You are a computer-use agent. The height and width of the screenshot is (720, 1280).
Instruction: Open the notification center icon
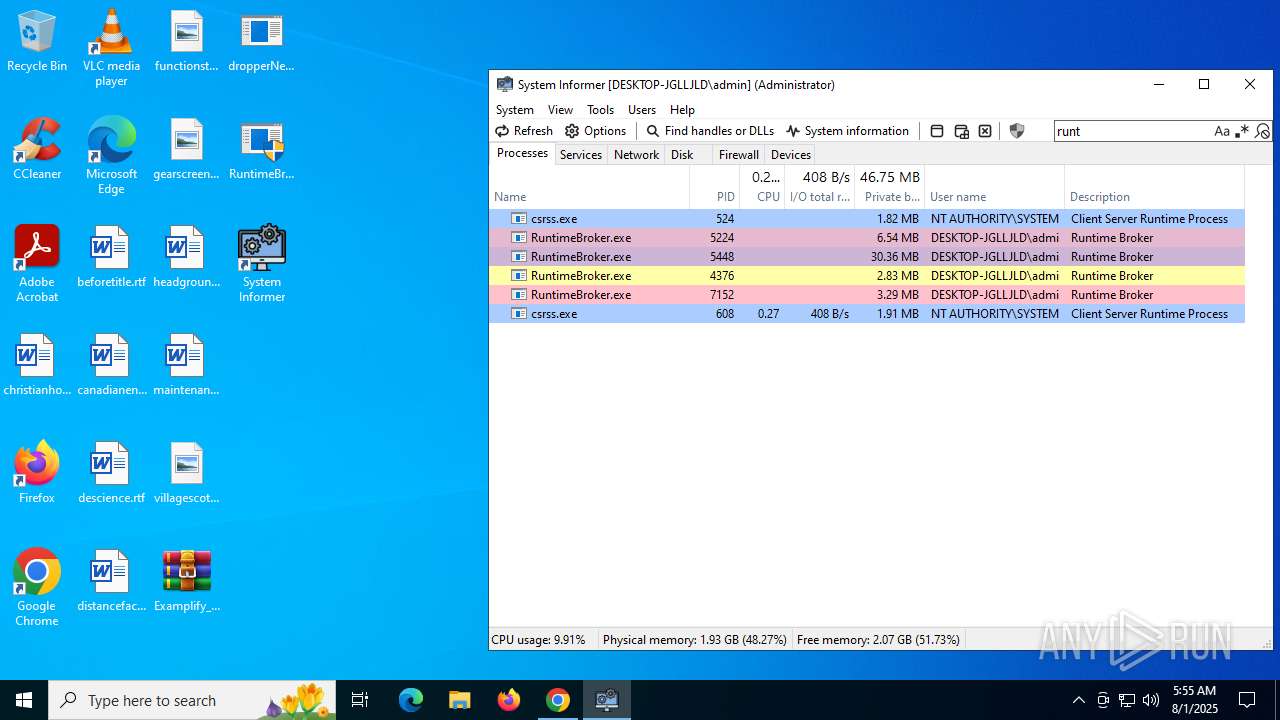pyautogui.click(x=1247, y=700)
